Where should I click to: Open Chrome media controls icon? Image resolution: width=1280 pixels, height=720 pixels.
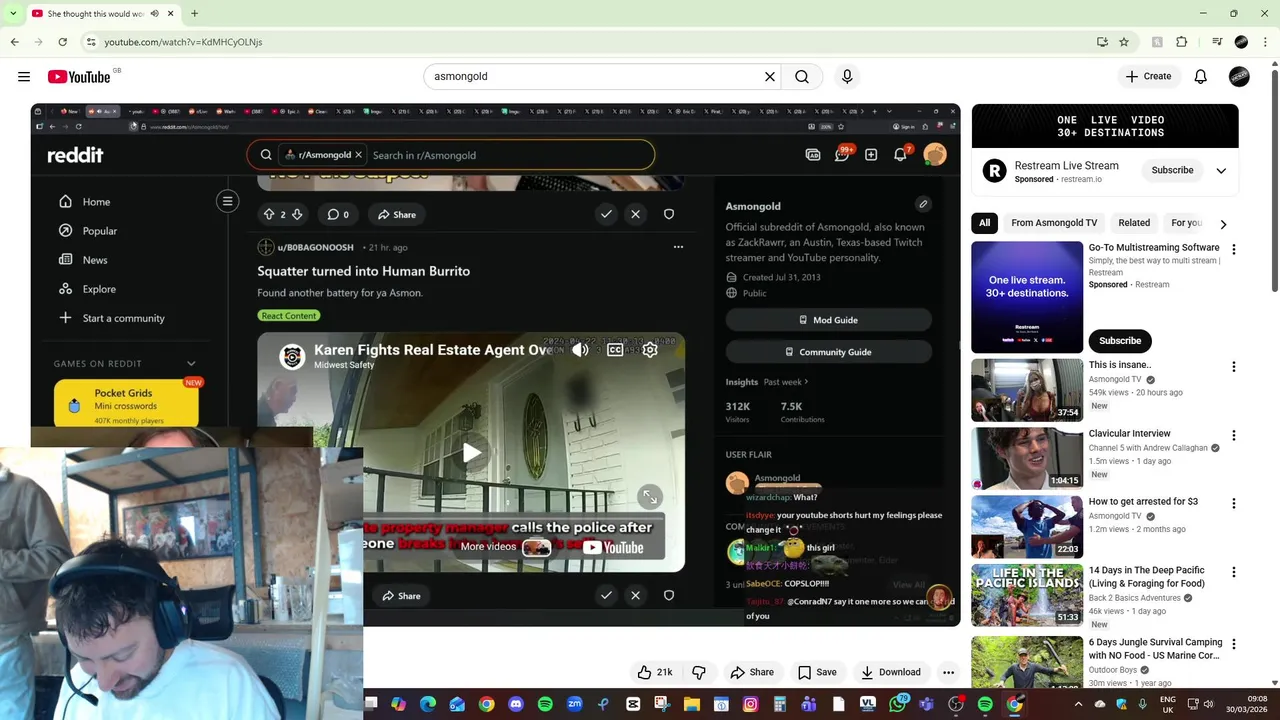(x=1217, y=42)
